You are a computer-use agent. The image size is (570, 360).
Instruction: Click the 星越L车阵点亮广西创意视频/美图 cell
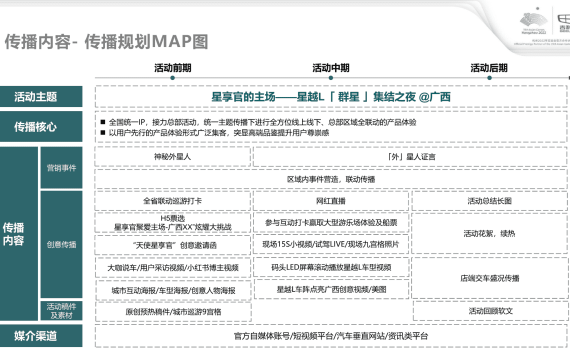[x=331, y=289]
